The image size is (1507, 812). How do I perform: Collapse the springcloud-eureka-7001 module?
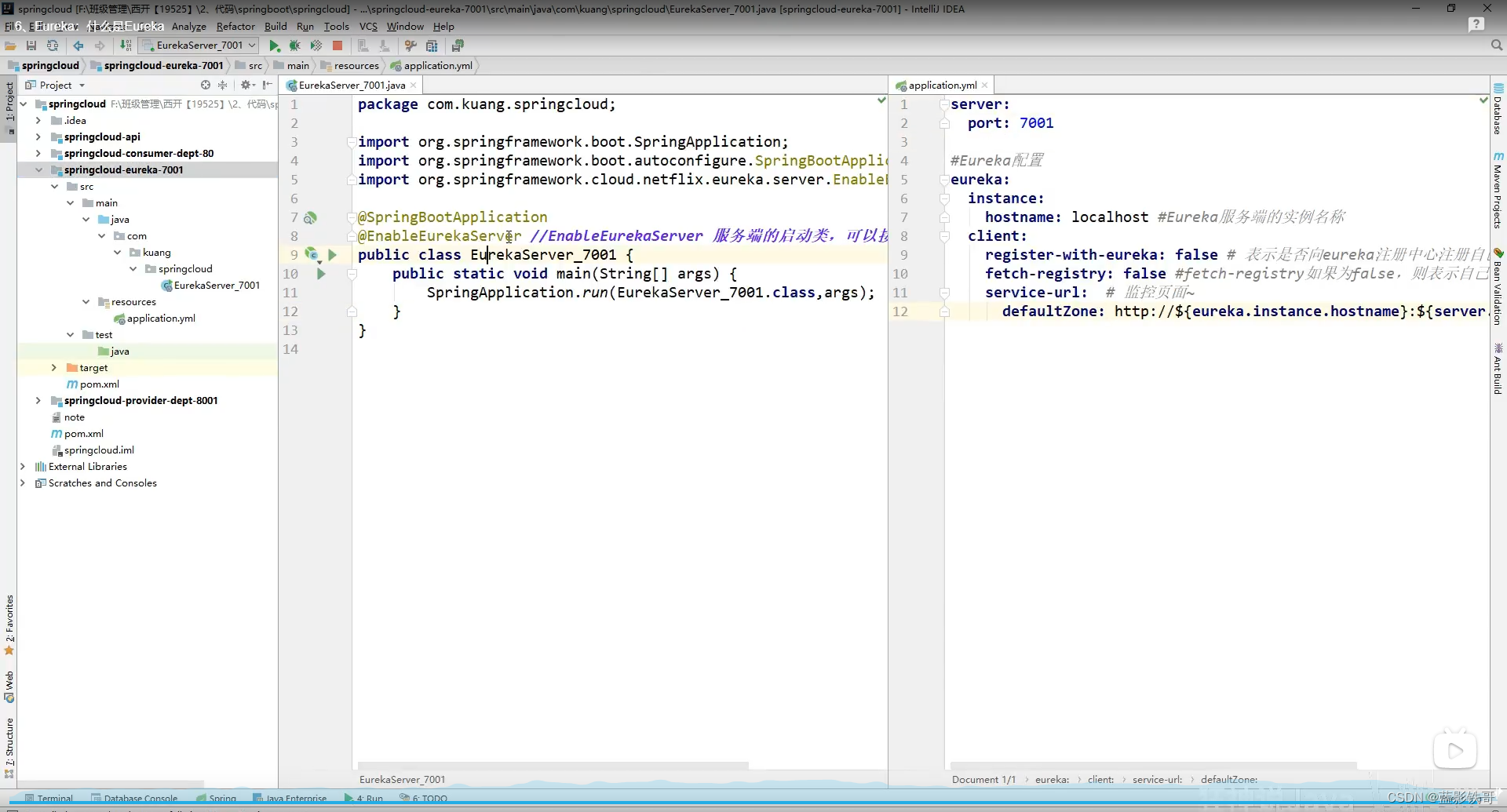coord(38,170)
